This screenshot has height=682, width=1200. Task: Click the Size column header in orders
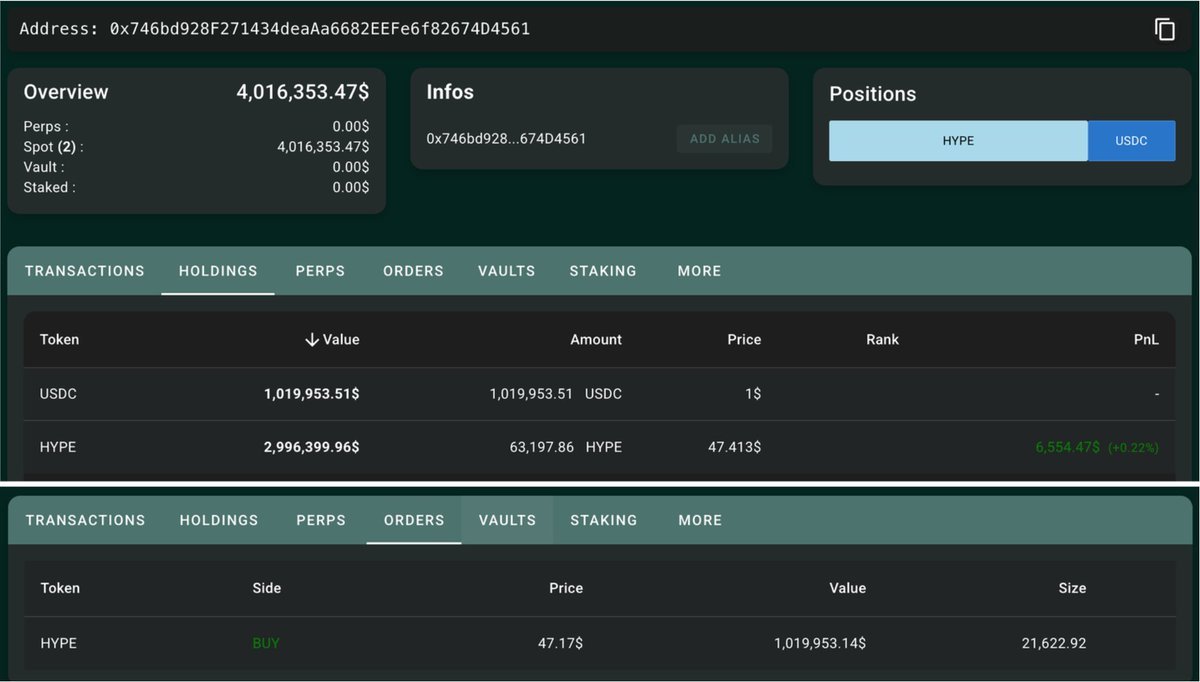[x=1072, y=588]
